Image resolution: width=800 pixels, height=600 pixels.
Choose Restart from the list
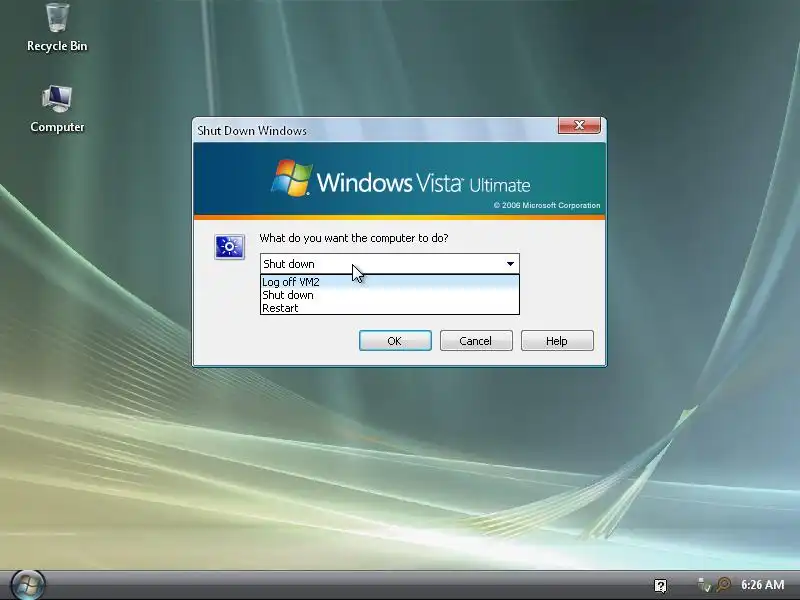coord(390,308)
